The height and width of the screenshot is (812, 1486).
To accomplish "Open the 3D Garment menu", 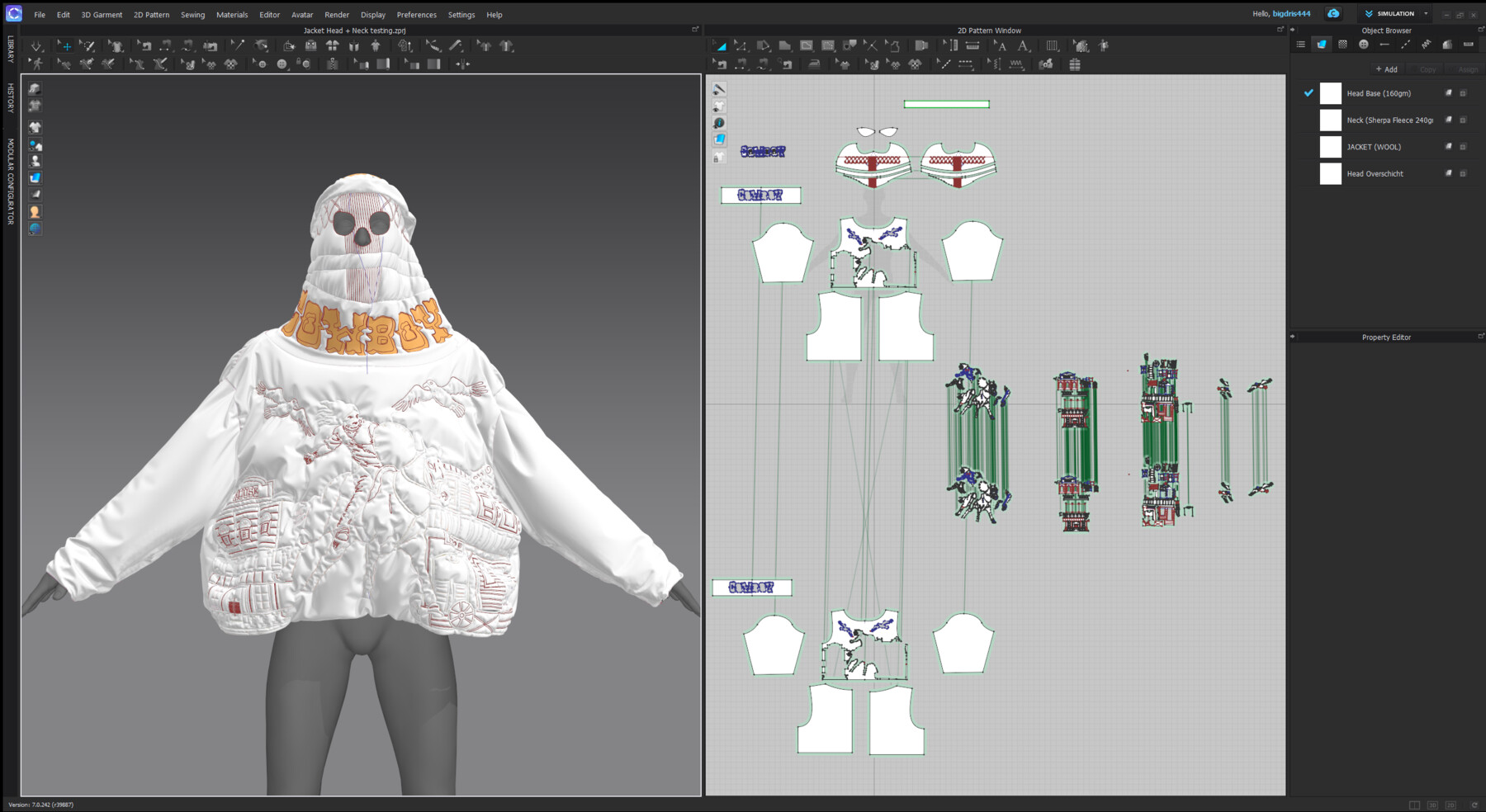I will click(101, 14).
